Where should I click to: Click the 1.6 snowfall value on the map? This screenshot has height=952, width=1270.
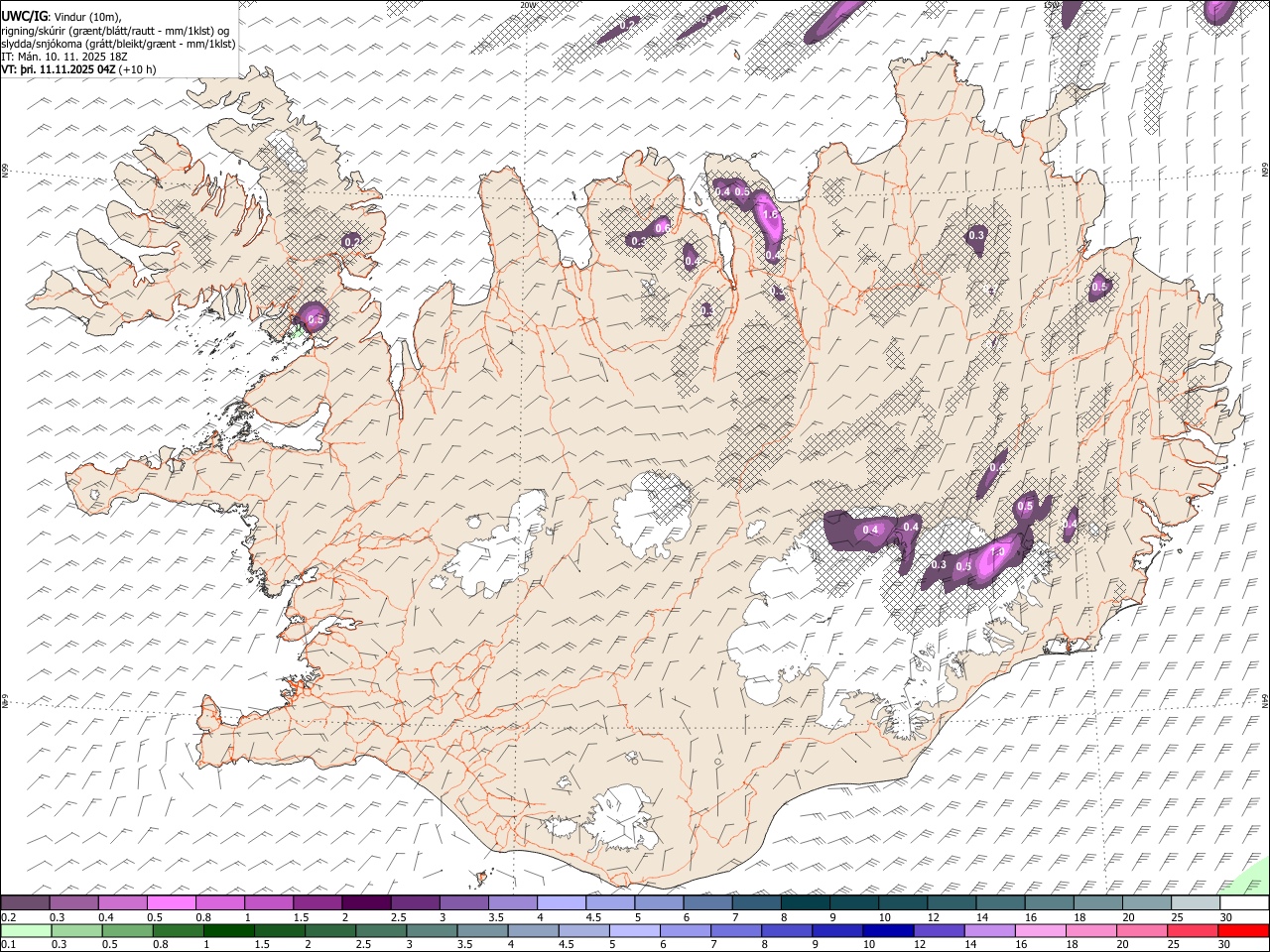click(770, 214)
